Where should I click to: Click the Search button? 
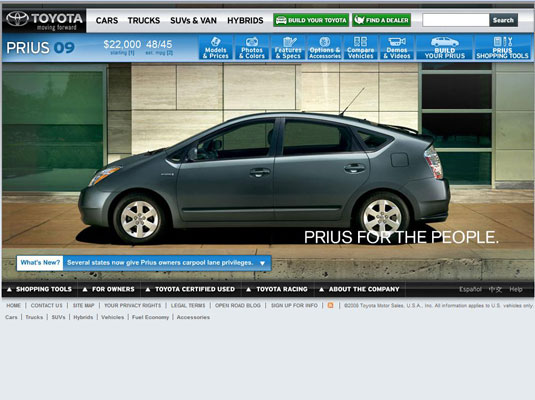[x=503, y=20]
